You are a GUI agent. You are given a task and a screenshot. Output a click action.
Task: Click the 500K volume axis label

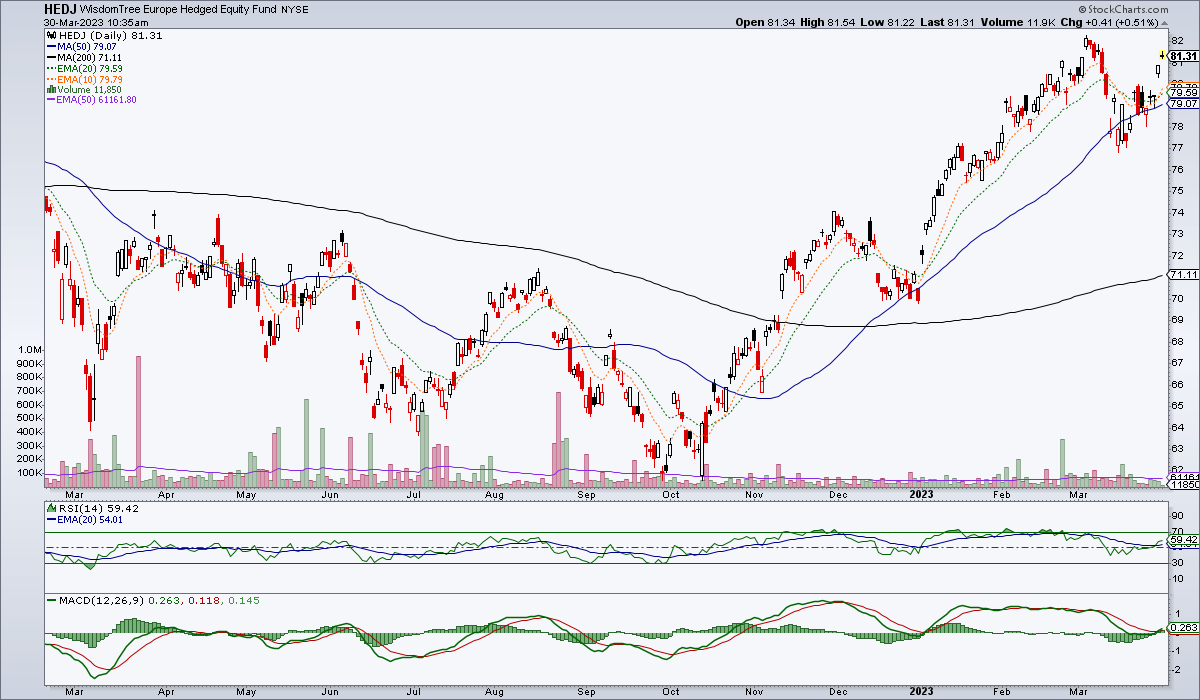click(x=28, y=418)
